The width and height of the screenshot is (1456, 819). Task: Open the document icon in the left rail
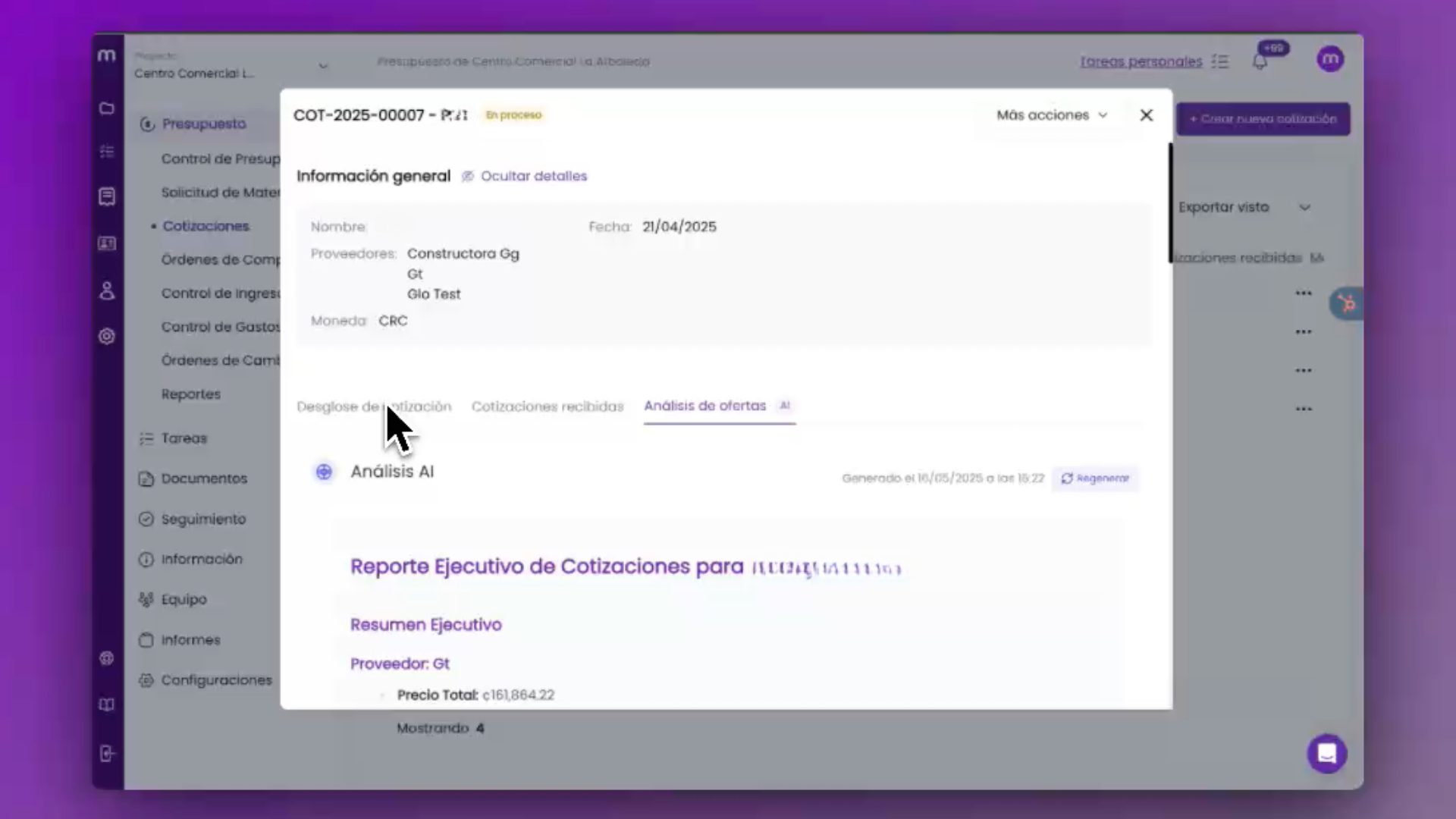[107, 196]
